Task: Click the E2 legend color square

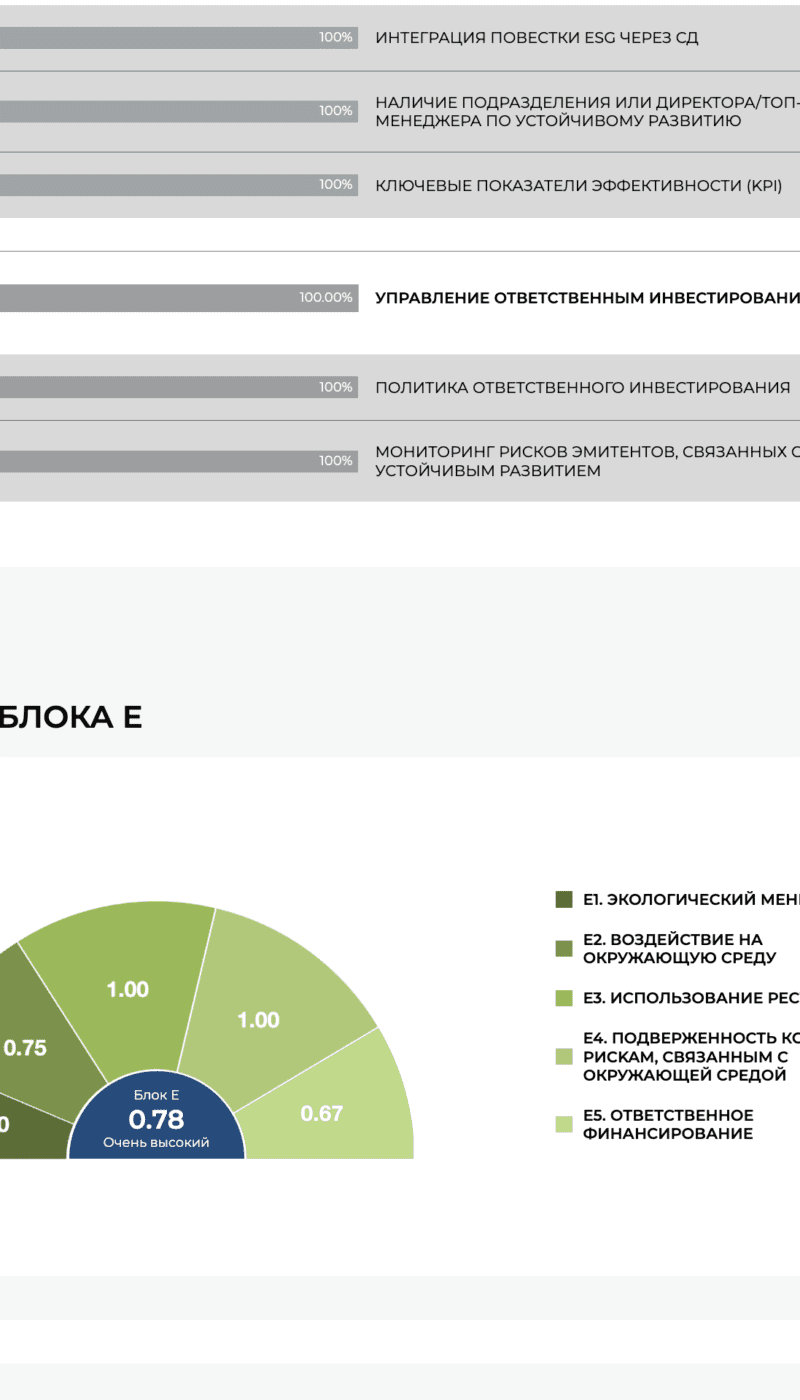Action: 563,948
